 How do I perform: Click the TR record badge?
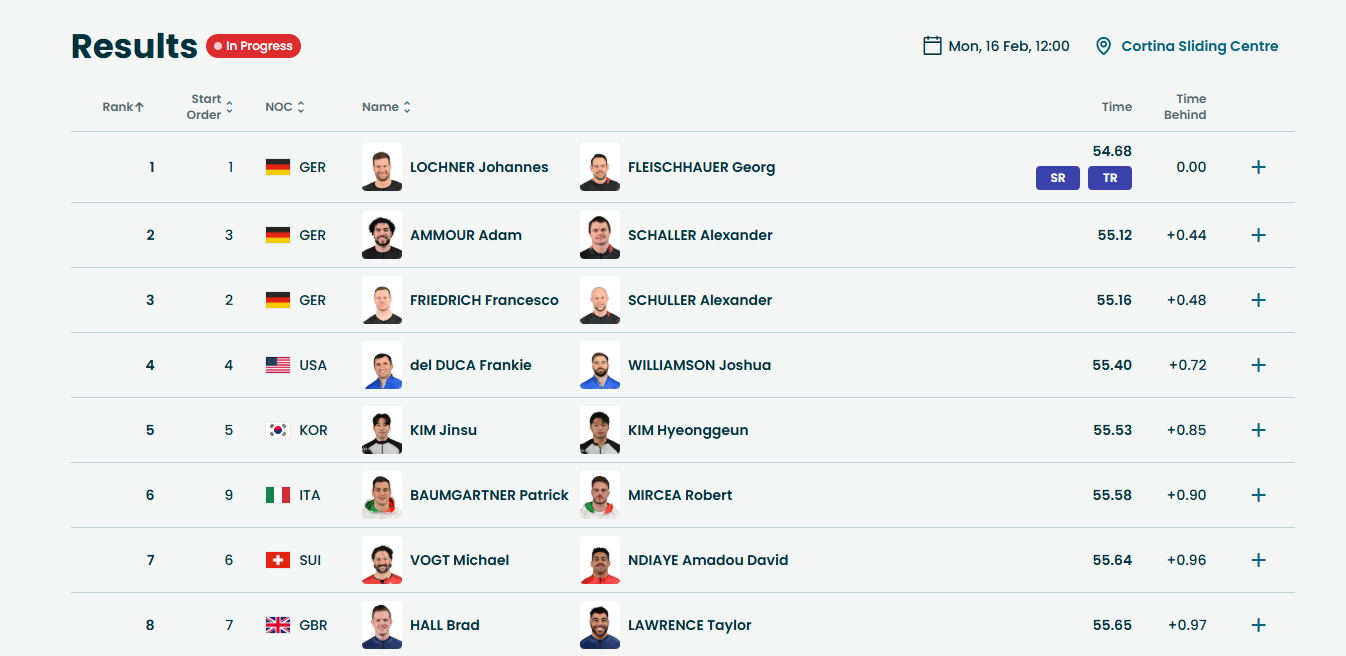tap(1110, 179)
